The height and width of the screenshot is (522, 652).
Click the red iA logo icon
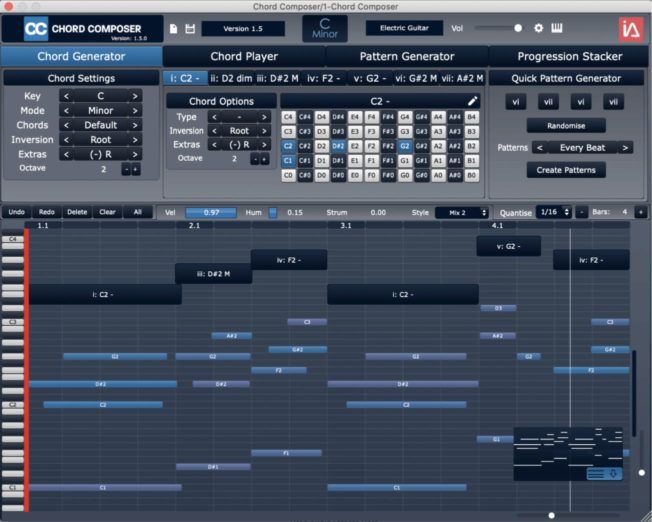[x=631, y=29]
